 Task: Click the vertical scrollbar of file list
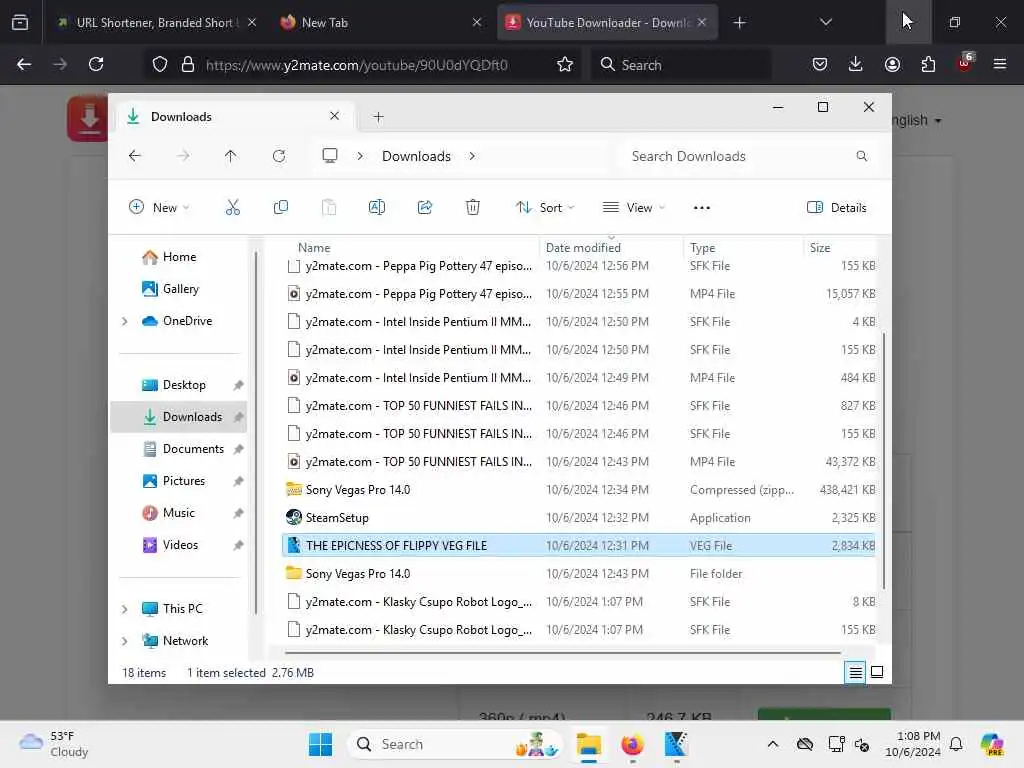tap(884, 461)
